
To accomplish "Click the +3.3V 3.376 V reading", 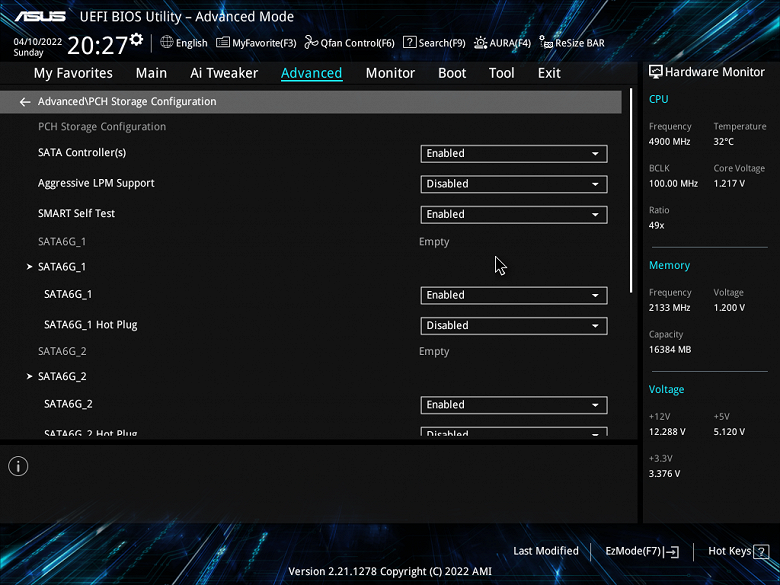I will click(x=664, y=474).
